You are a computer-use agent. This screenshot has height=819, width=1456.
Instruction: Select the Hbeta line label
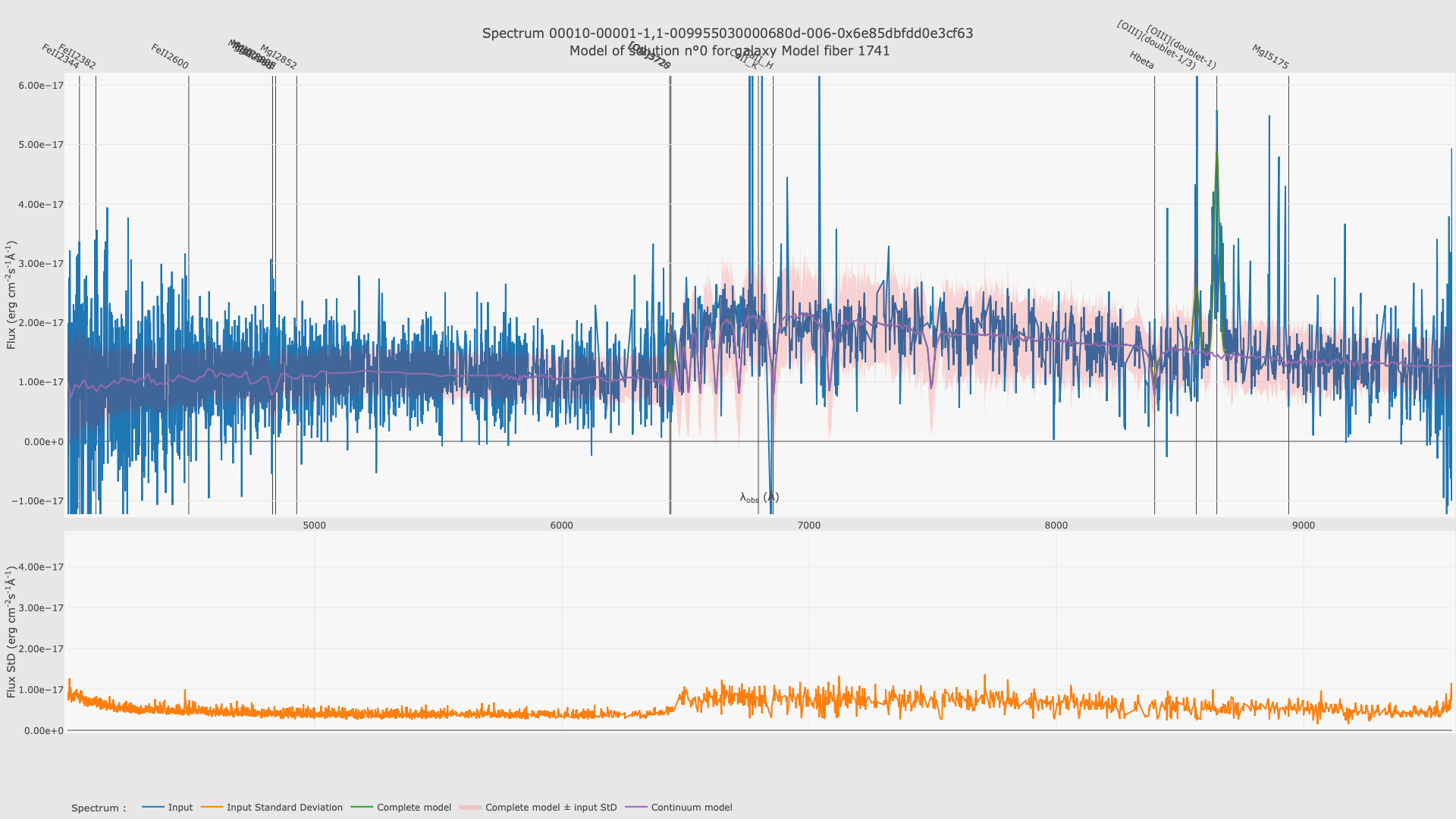pyautogui.click(x=1141, y=61)
